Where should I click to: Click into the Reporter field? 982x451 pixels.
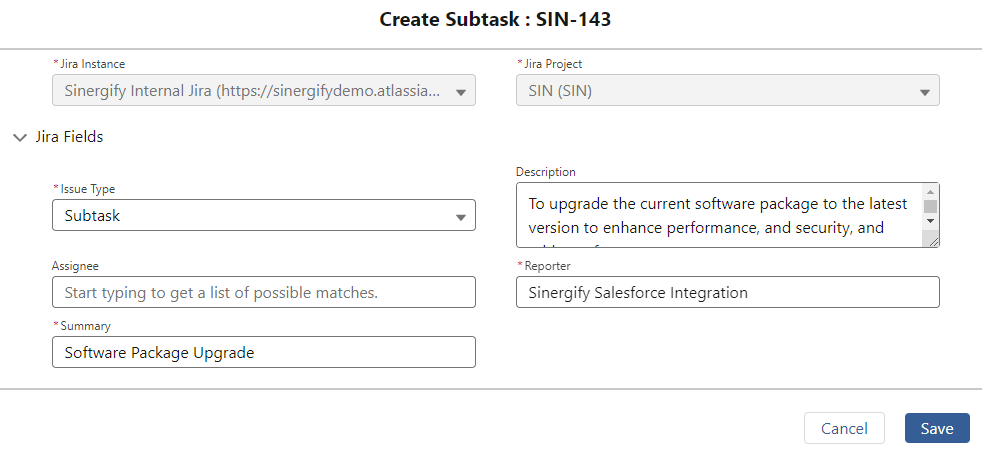(728, 293)
